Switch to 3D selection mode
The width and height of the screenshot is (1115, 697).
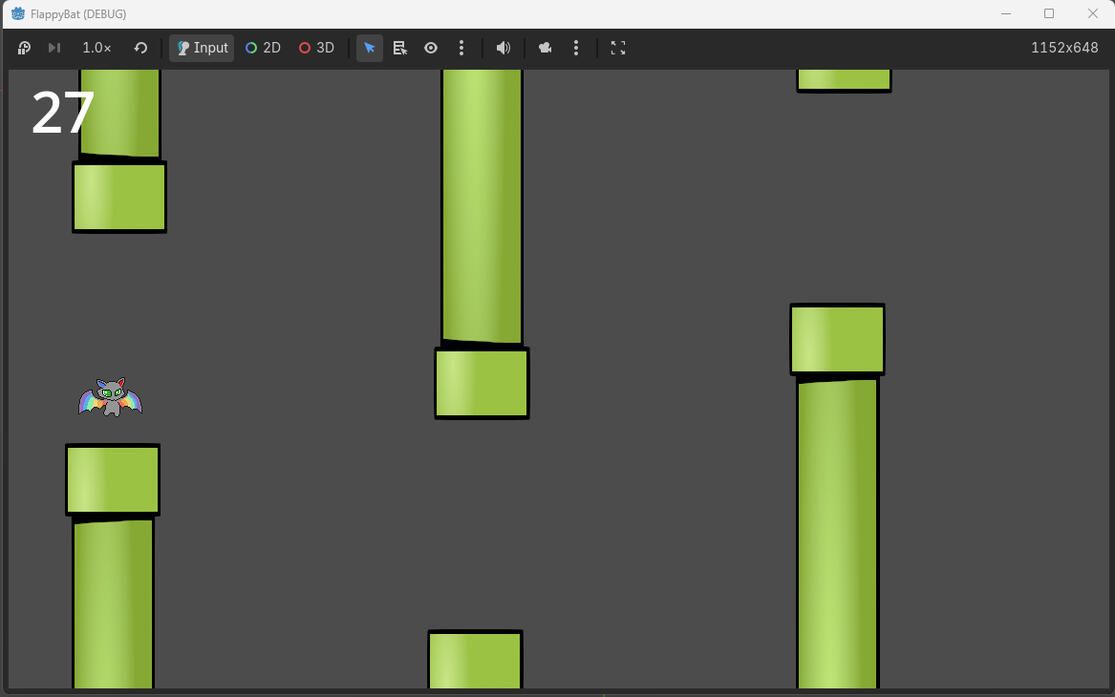click(x=316, y=48)
